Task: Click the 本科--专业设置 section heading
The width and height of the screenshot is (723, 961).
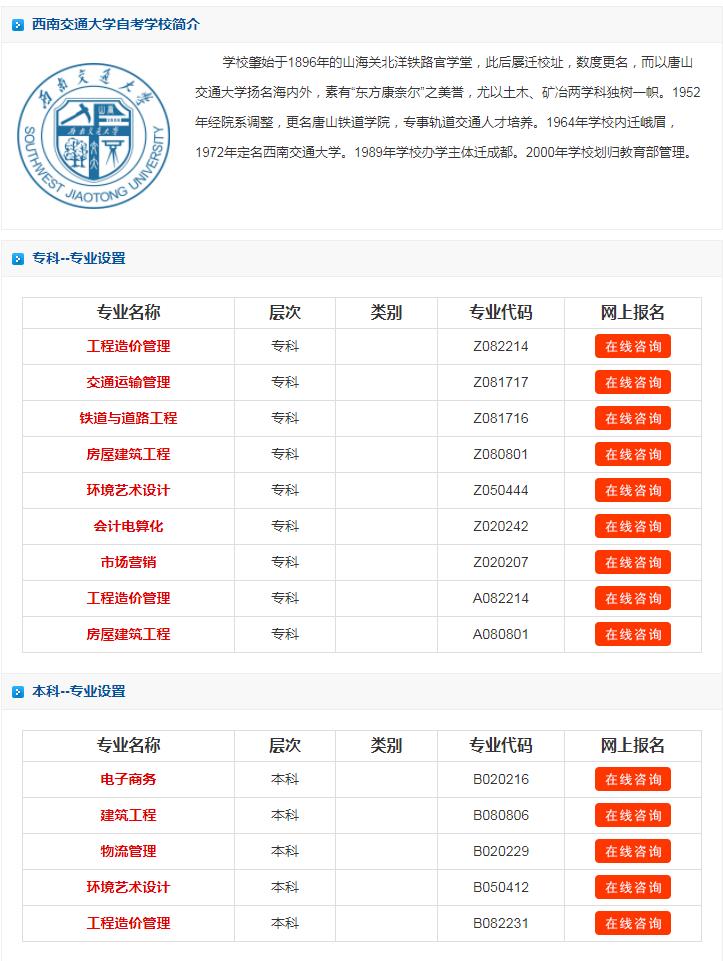Action: point(78,692)
